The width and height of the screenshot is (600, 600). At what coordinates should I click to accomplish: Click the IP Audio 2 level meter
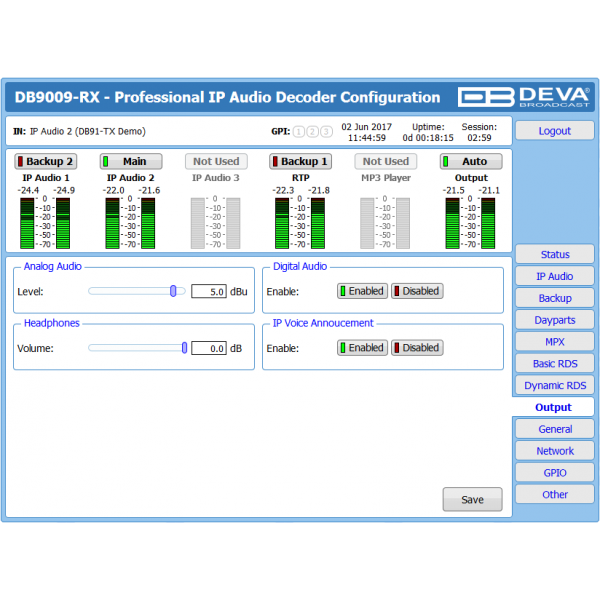[130, 223]
